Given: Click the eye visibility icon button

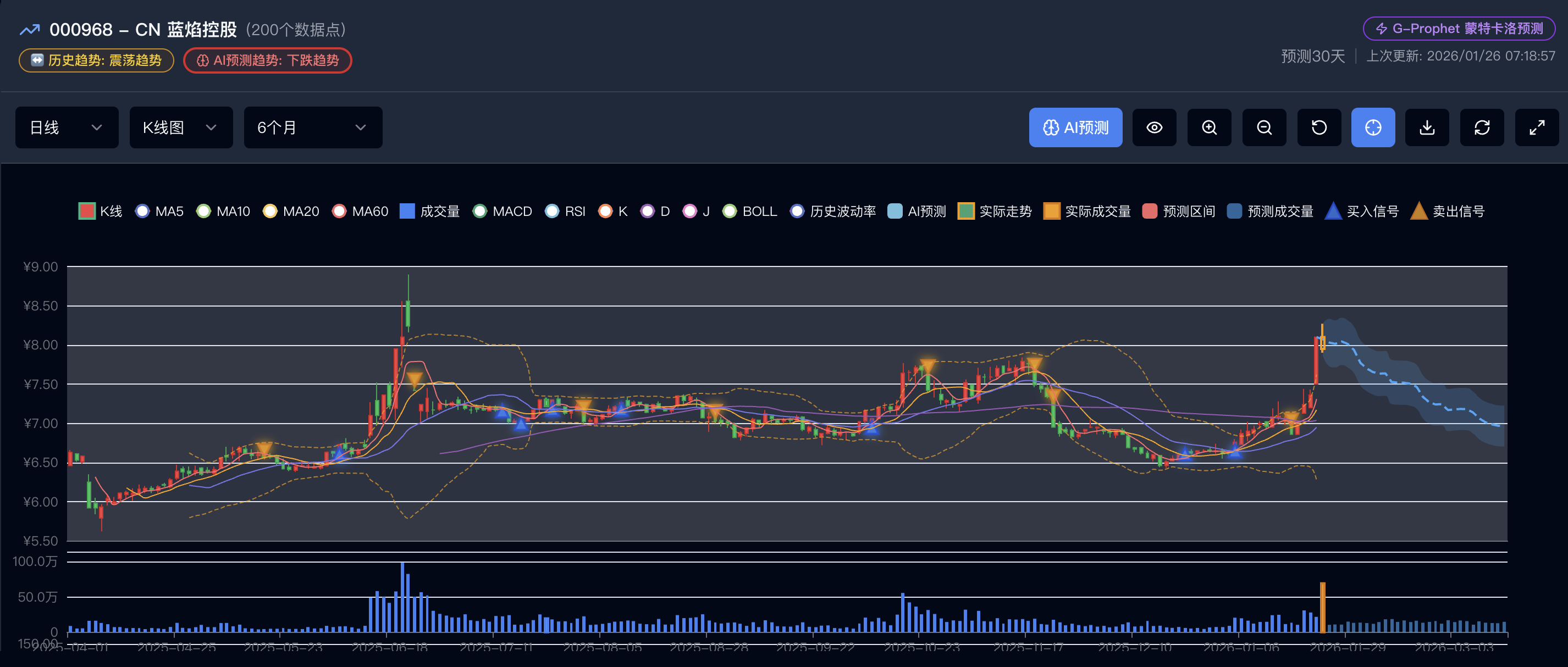Looking at the screenshot, I should [1154, 127].
